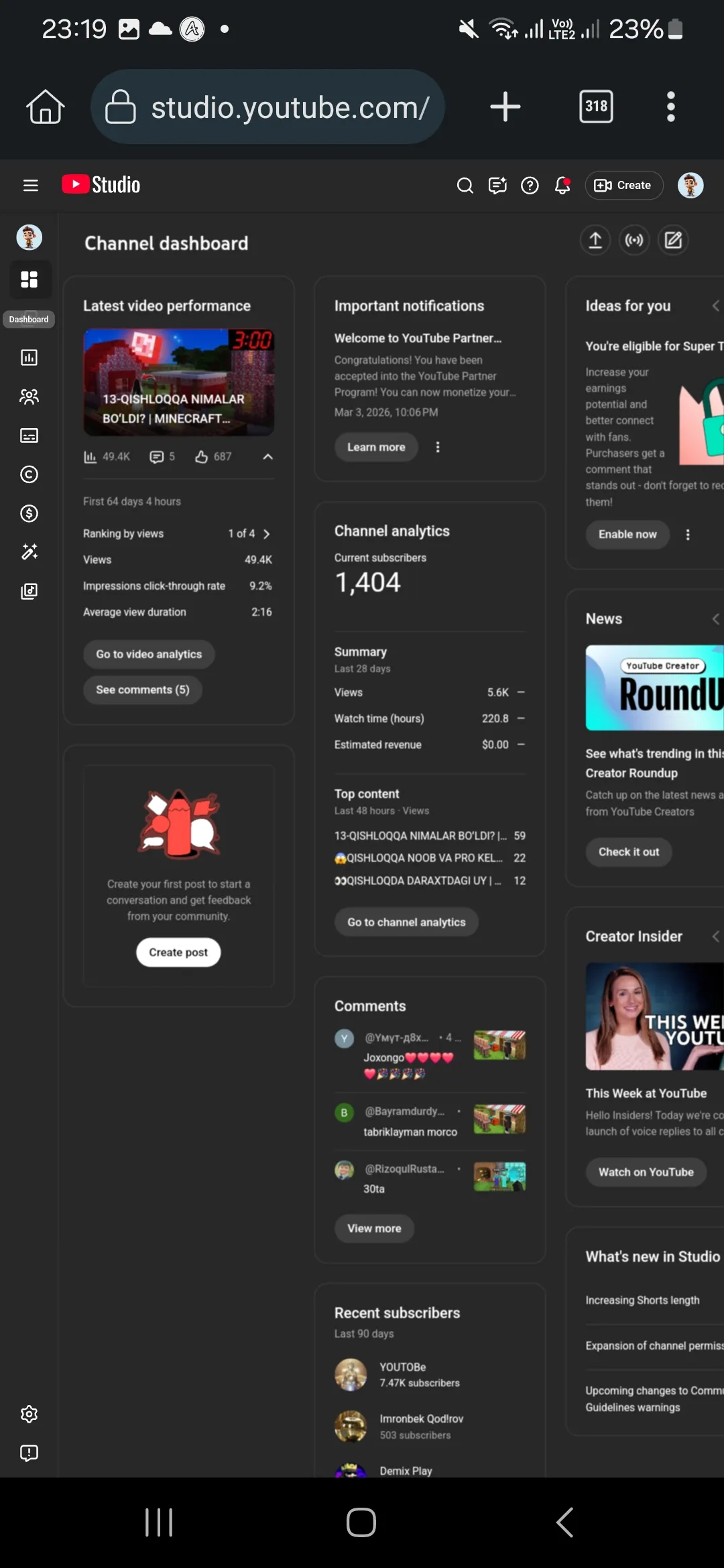Image resolution: width=724 pixels, height=1568 pixels.
Task: Tap Android home navigation button
Action: tap(361, 1522)
